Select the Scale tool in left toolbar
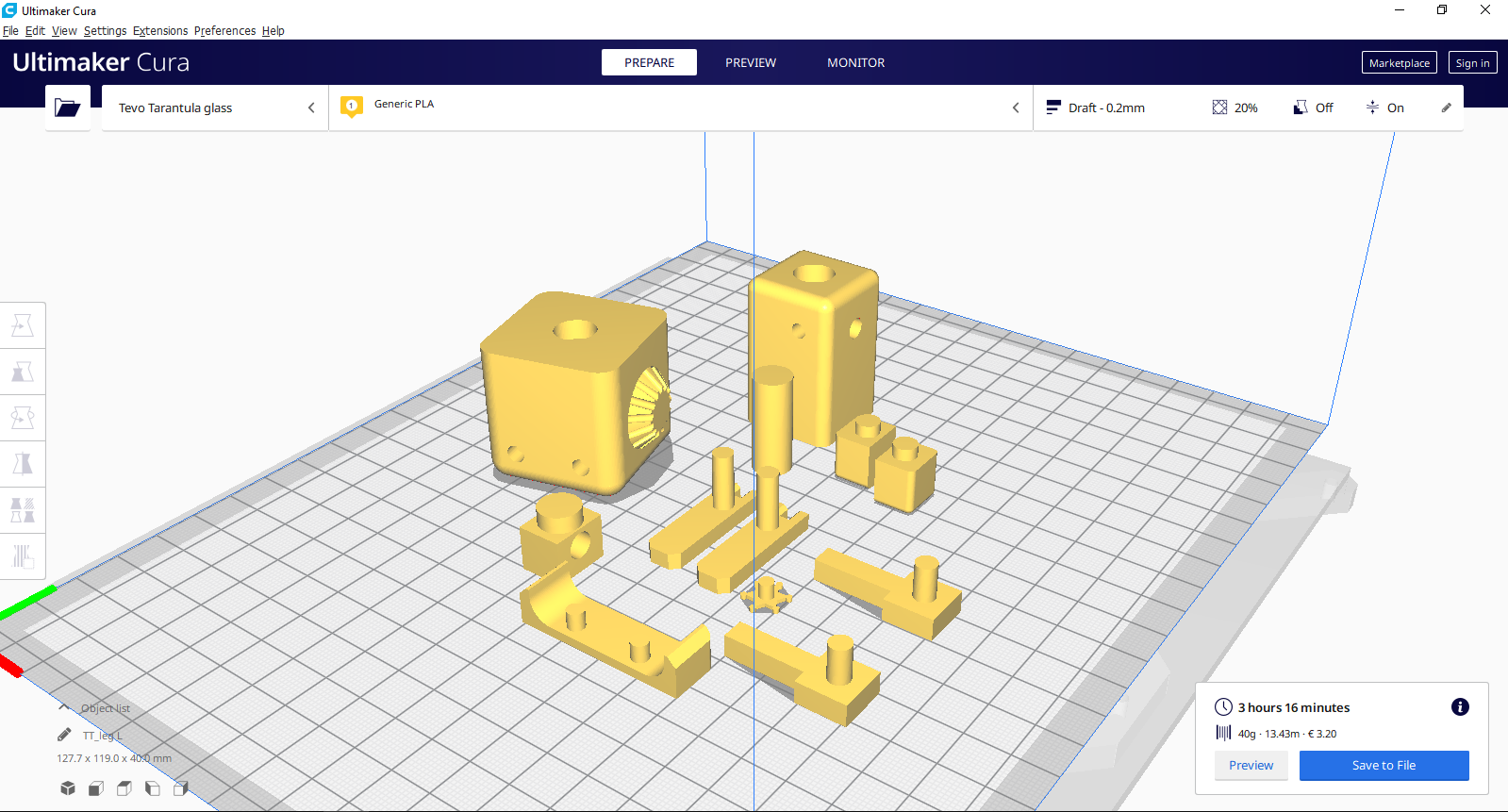Screen dimensions: 1508x812 coord(23,372)
